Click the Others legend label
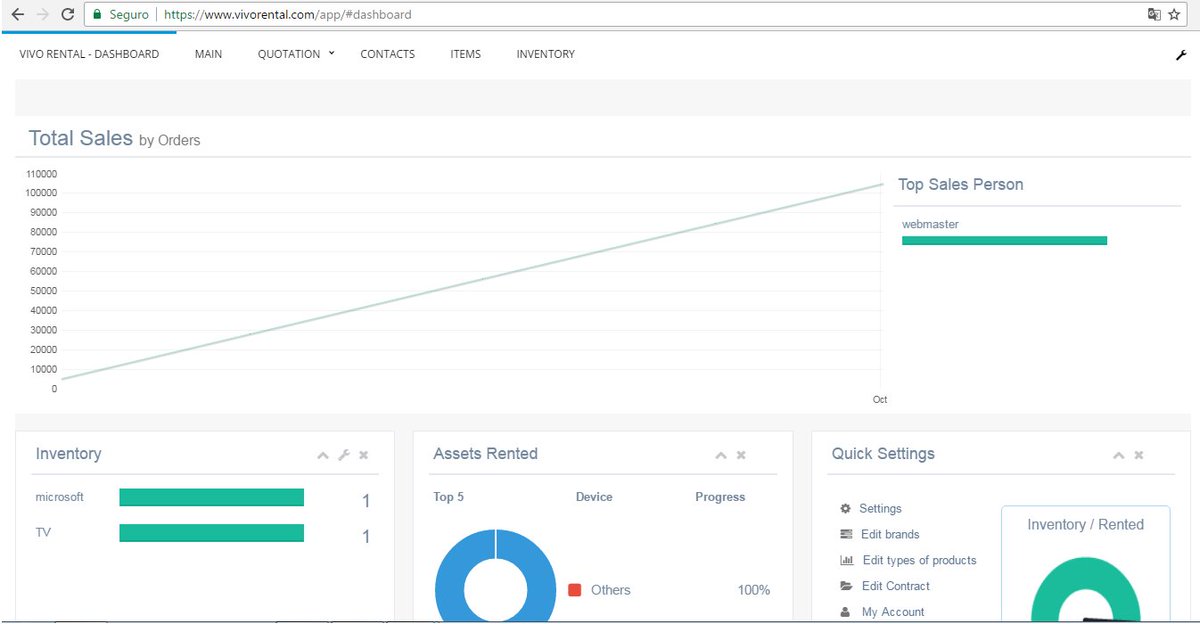1200x624 pixels. click(x=610, y=590)
